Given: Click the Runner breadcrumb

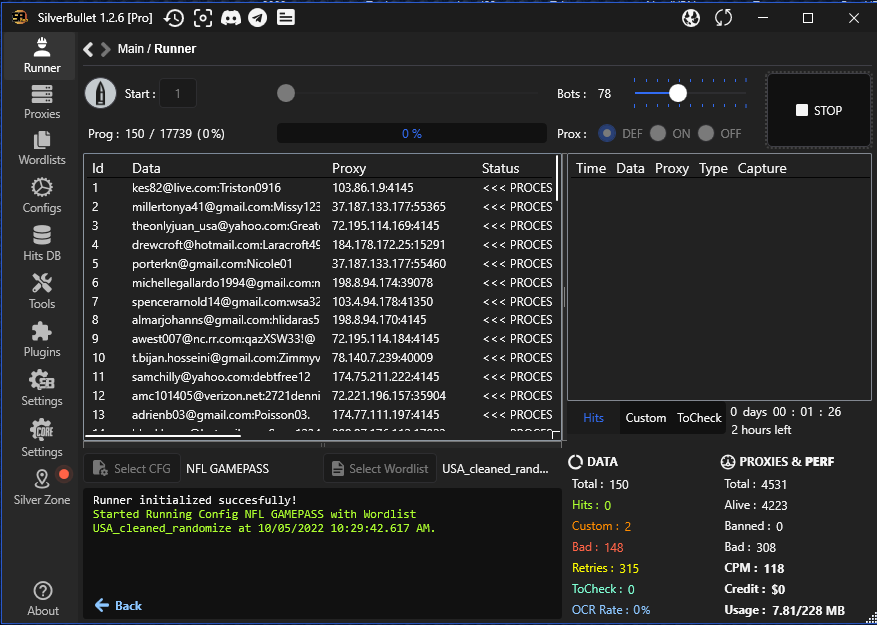Looking at the screenshot, I should click(x=175, y=49).
